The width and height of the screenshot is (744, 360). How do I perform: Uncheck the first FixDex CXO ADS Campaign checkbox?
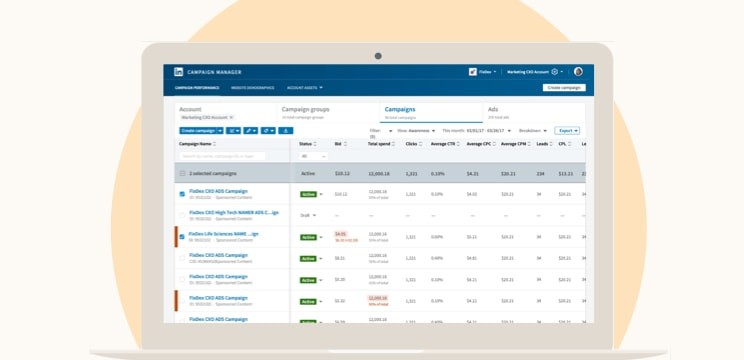[182, 194]
